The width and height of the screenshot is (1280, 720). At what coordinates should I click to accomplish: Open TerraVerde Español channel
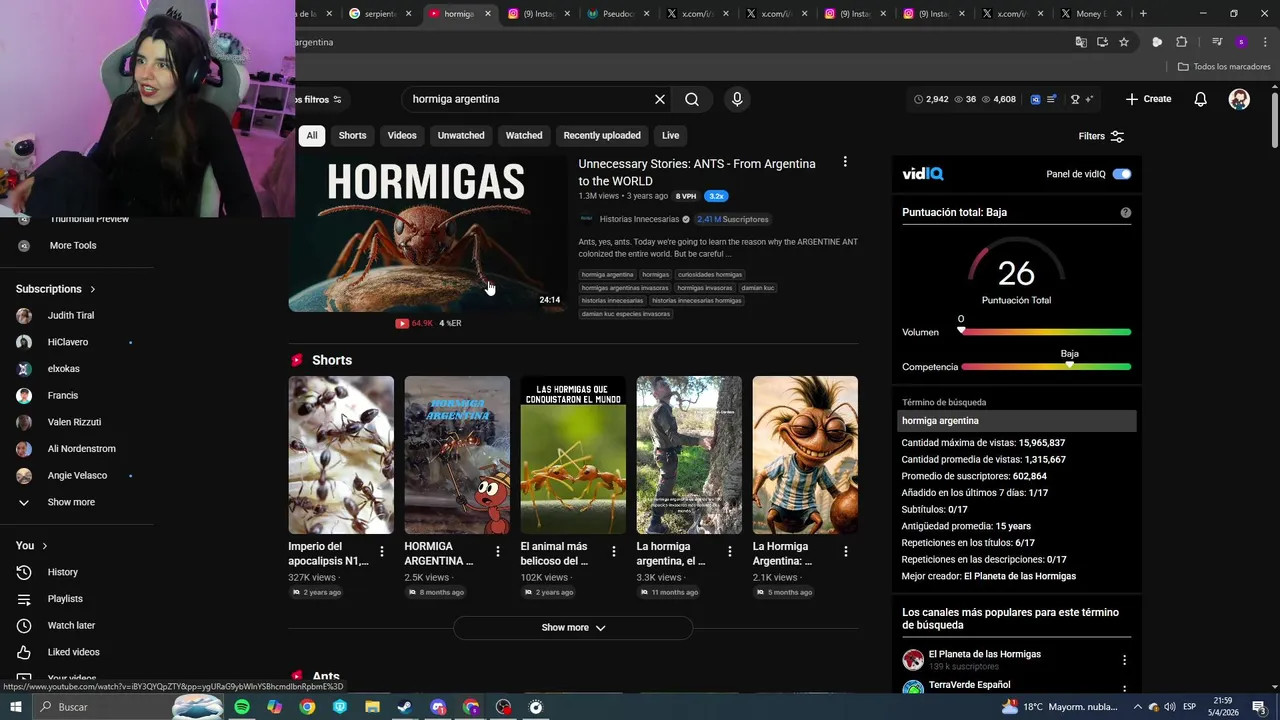(x=970, y=685)
